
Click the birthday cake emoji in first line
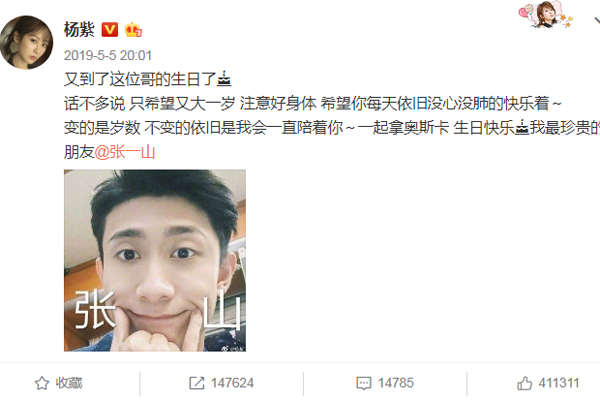(x=224, y=79)
